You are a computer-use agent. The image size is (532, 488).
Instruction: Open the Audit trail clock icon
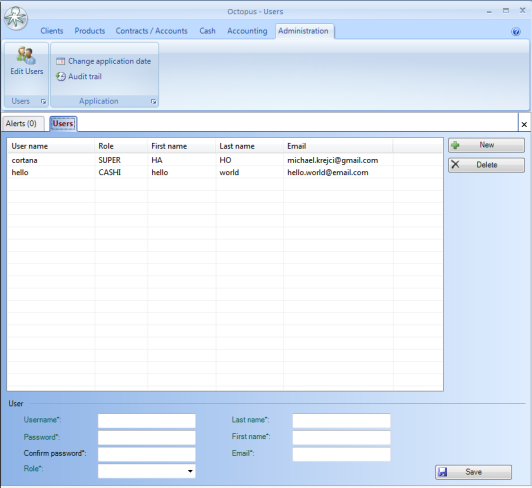60,76
